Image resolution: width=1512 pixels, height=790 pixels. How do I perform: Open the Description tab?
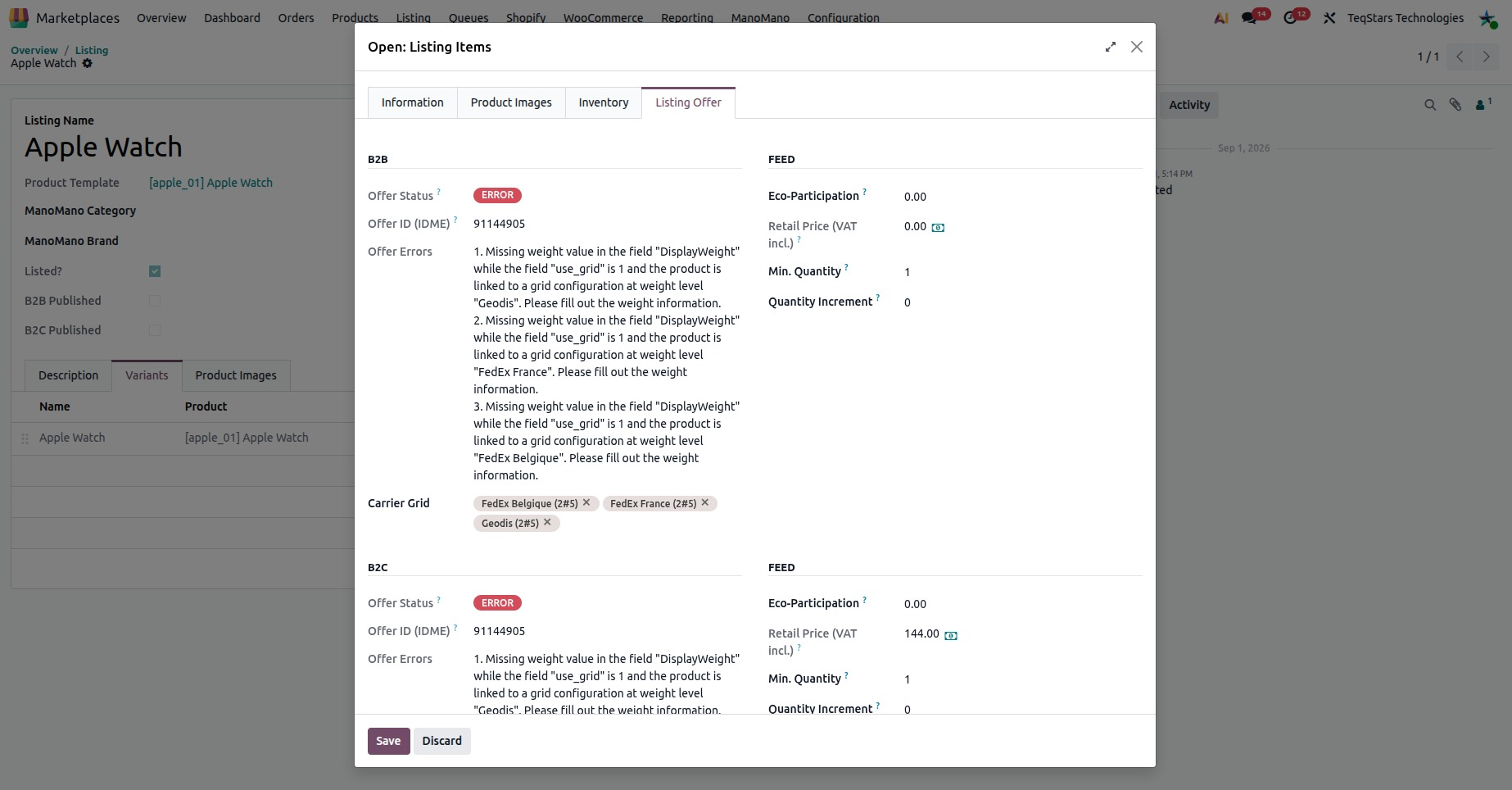tap(68, 375)
